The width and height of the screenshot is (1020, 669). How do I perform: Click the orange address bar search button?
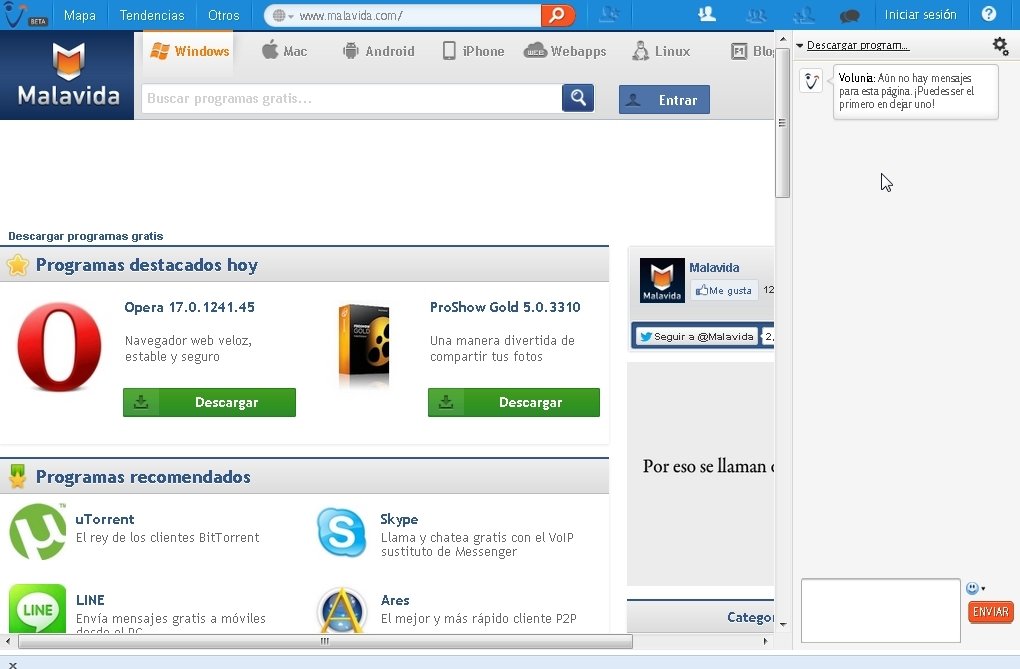tap(557, 16)
